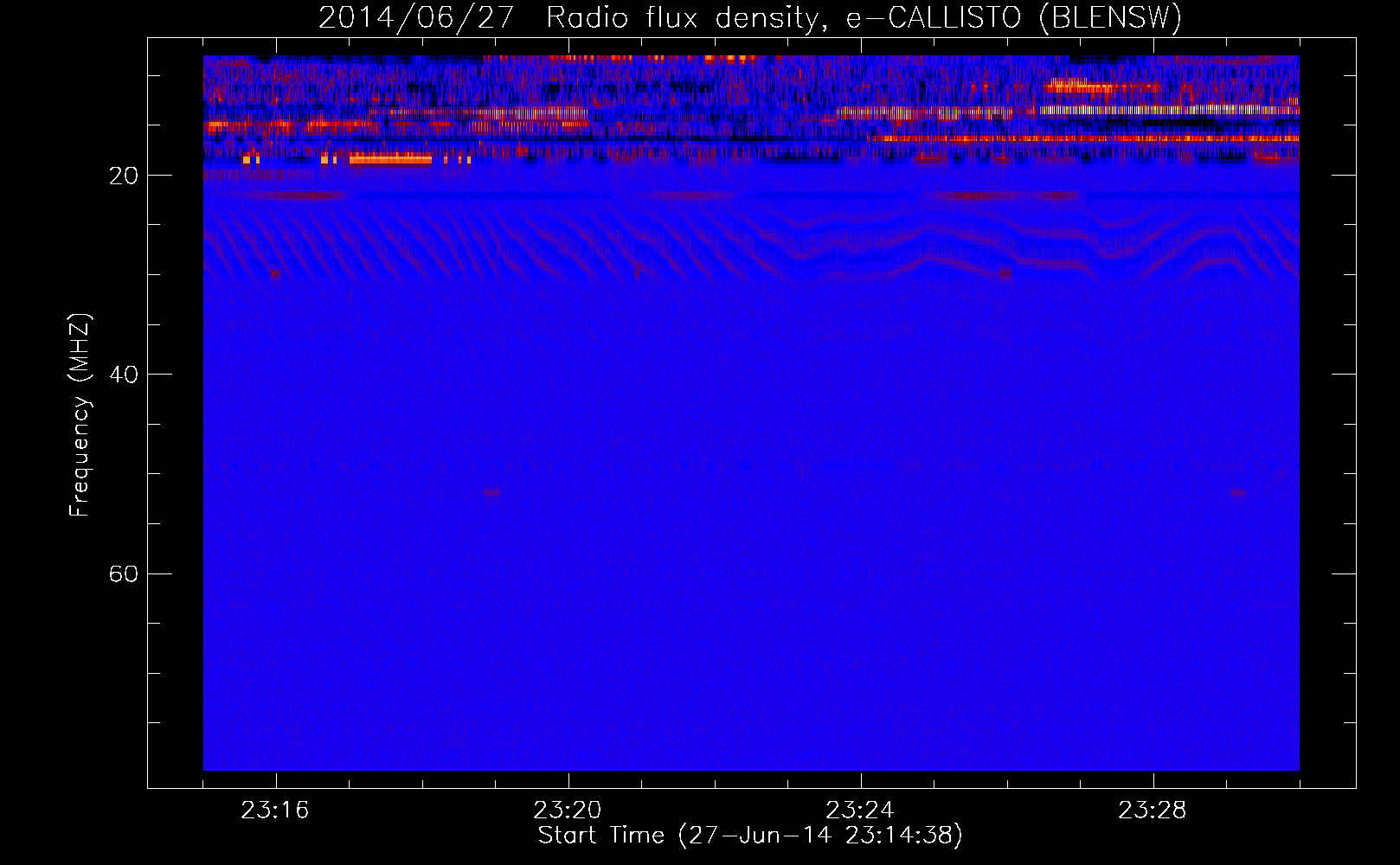Click the 60 MHz frequency tick label
This screenshot has width=1400, height=865.
(x=124, y=573)
